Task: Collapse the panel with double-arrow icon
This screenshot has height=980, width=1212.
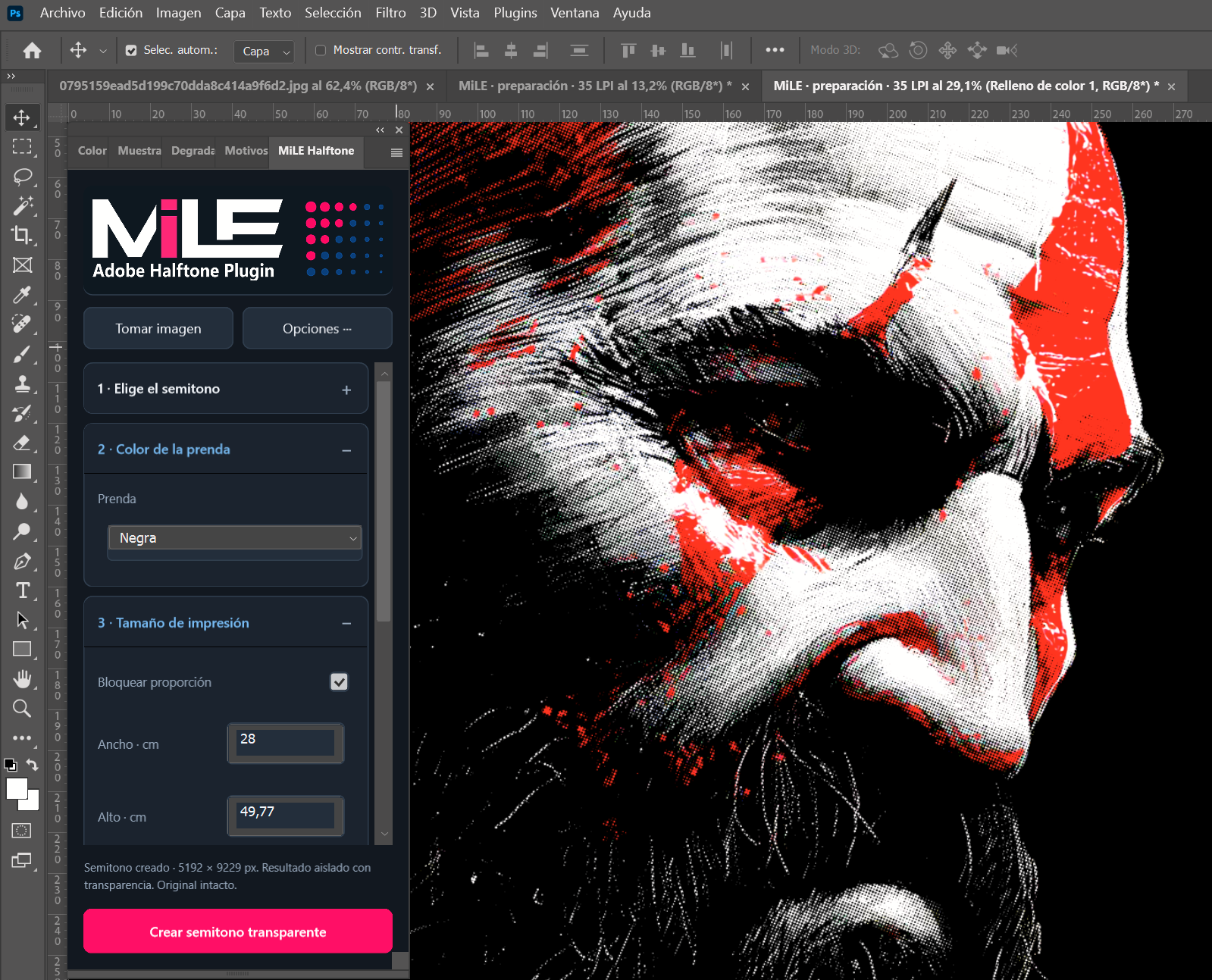Action: tap(380, 130)
